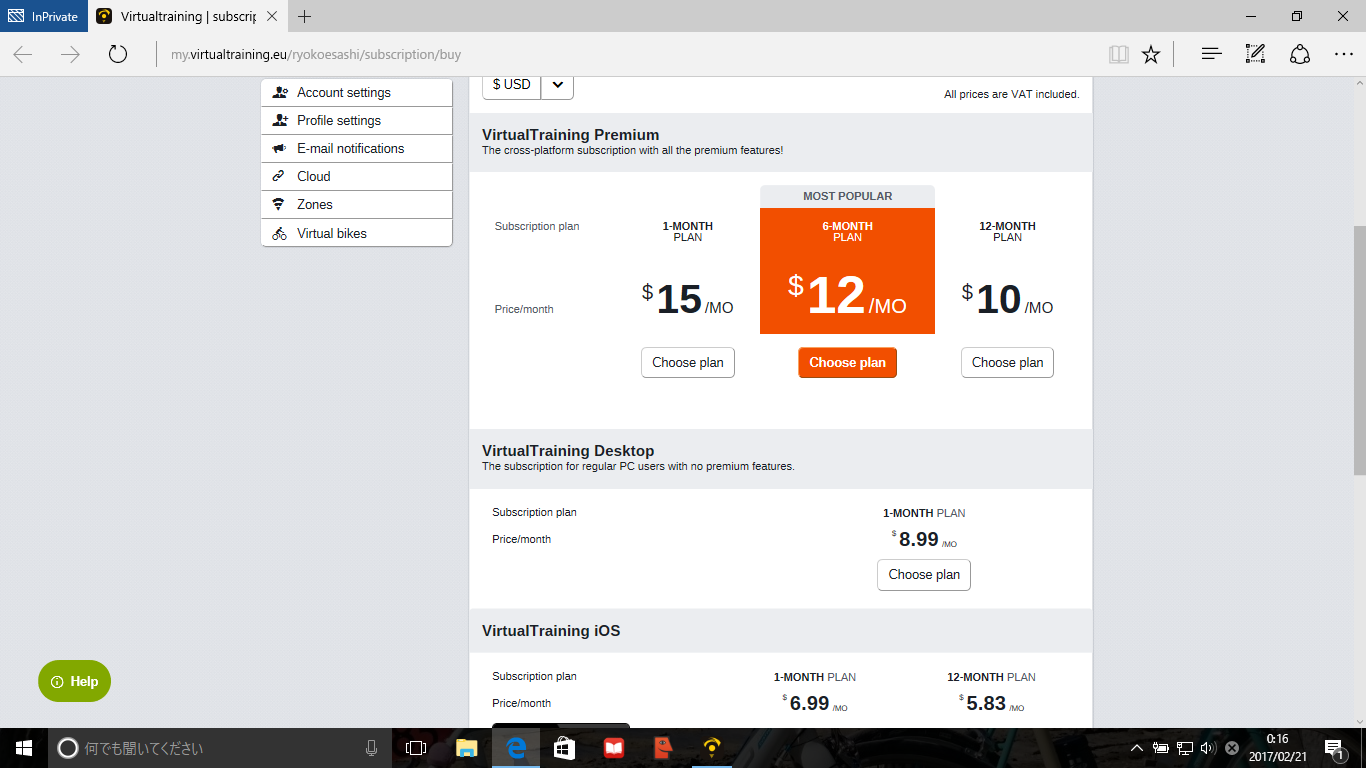Open a new browser tab

(x=305, y=16)
